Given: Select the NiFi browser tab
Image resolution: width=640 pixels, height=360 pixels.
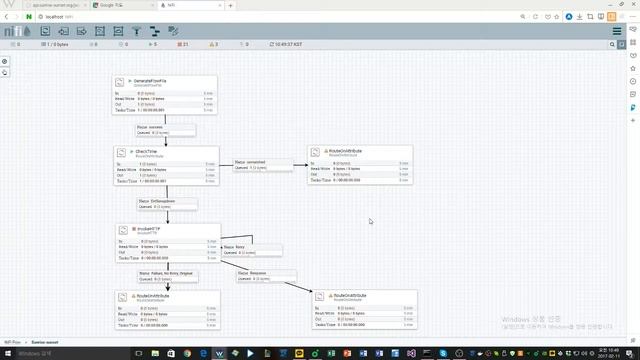Looking at the screenshot, I should click(191, 5).
